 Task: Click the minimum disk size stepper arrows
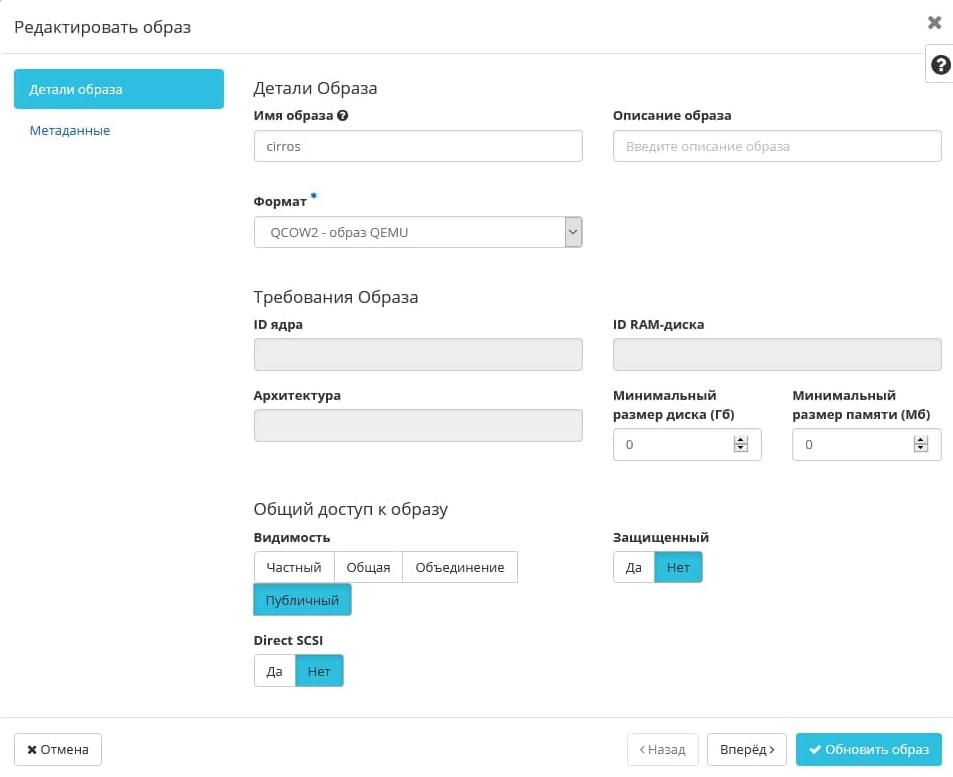741,445
